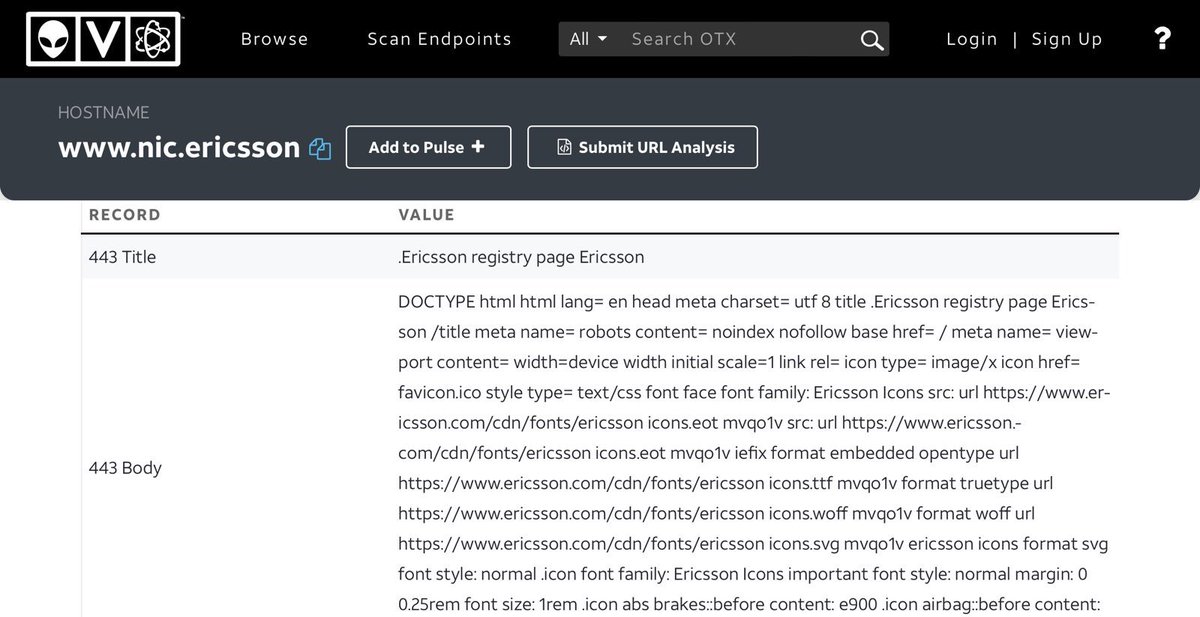Viewport: 1200px width, 617px height.
Task: Click the Title value '.Ericsson registry page Ericsson'
Action: tap(521, 257)
